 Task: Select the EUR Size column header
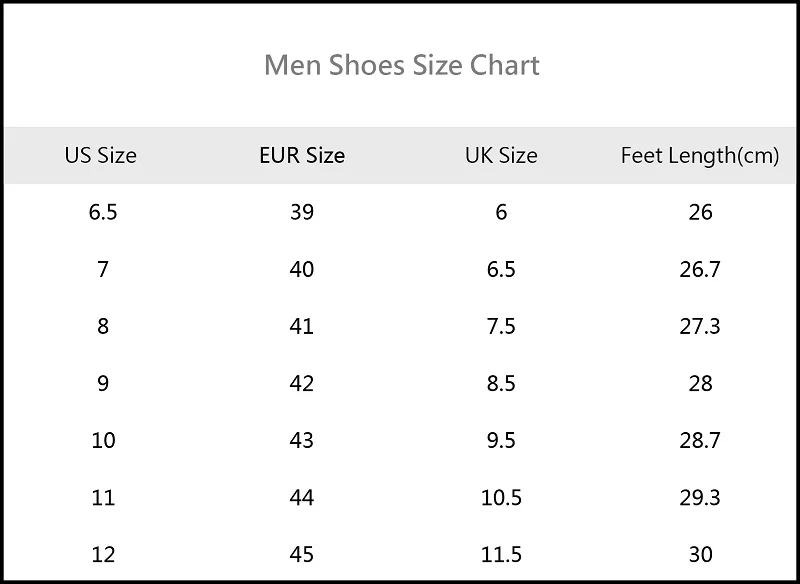click(x=302, y=156)
